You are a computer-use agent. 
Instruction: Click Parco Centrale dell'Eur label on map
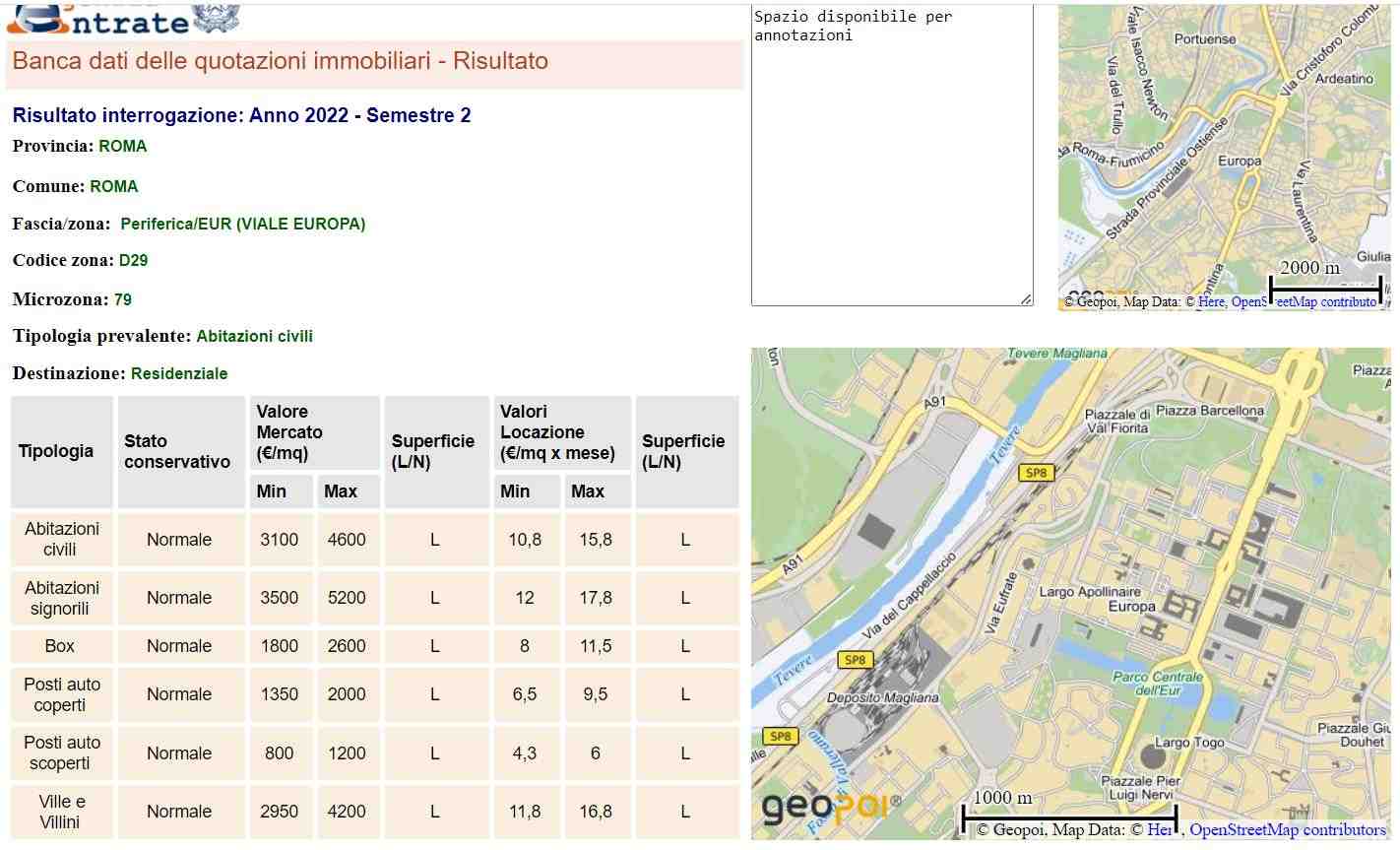click(x=1158, y=684)
